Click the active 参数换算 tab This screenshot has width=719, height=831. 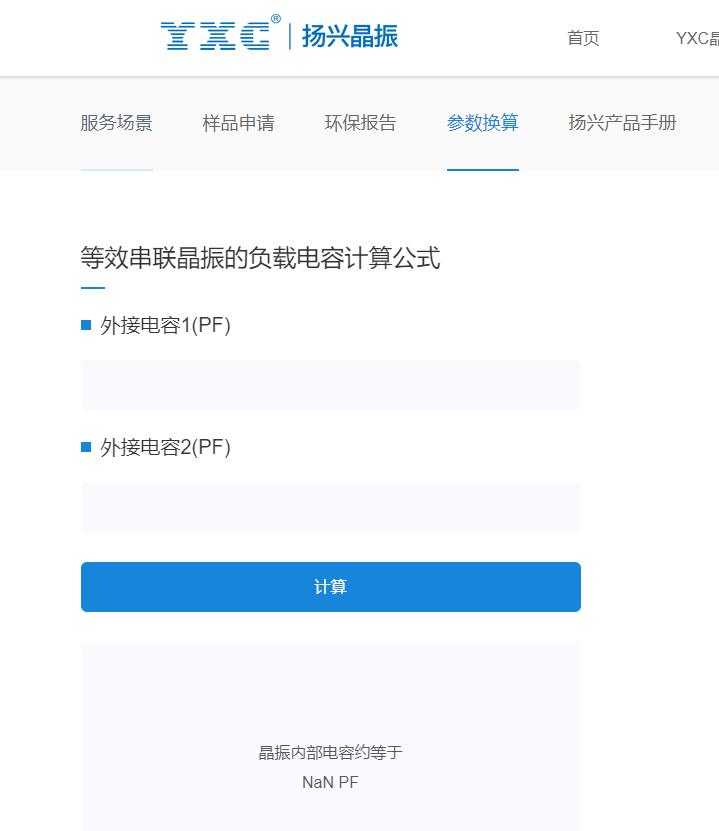(482, 123)
